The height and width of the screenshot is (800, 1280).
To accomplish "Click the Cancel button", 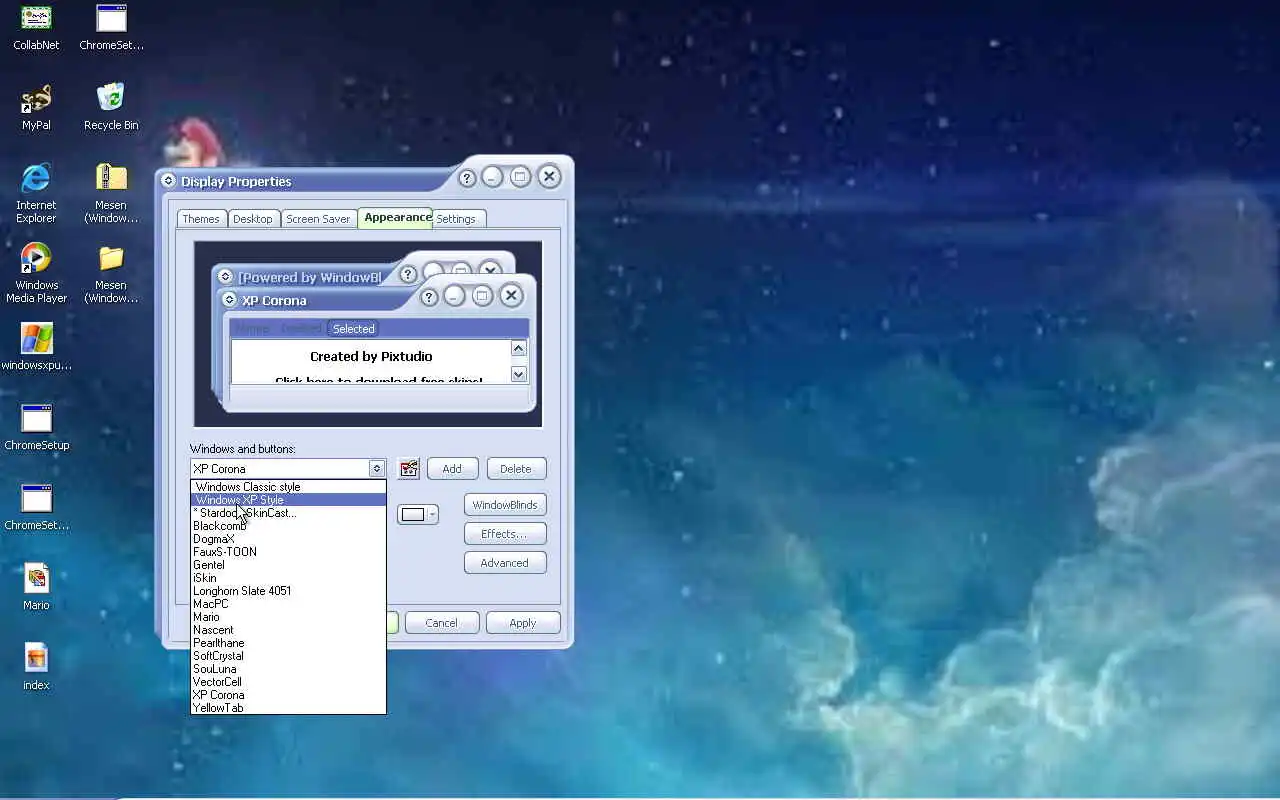I will [441, 623].
